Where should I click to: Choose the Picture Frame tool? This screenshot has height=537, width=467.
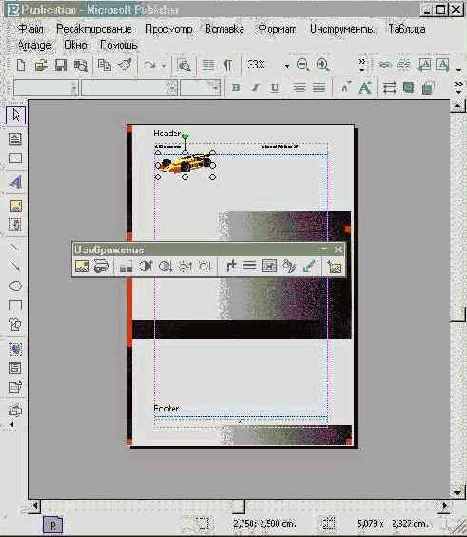(16, 206)
